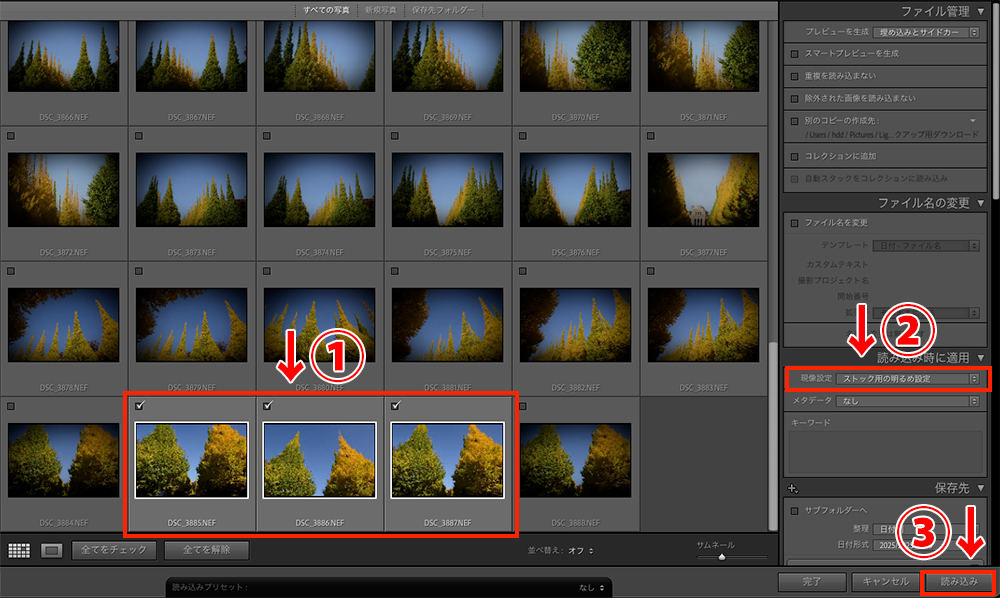Enable コレクションに追加 checkbox

794,156
